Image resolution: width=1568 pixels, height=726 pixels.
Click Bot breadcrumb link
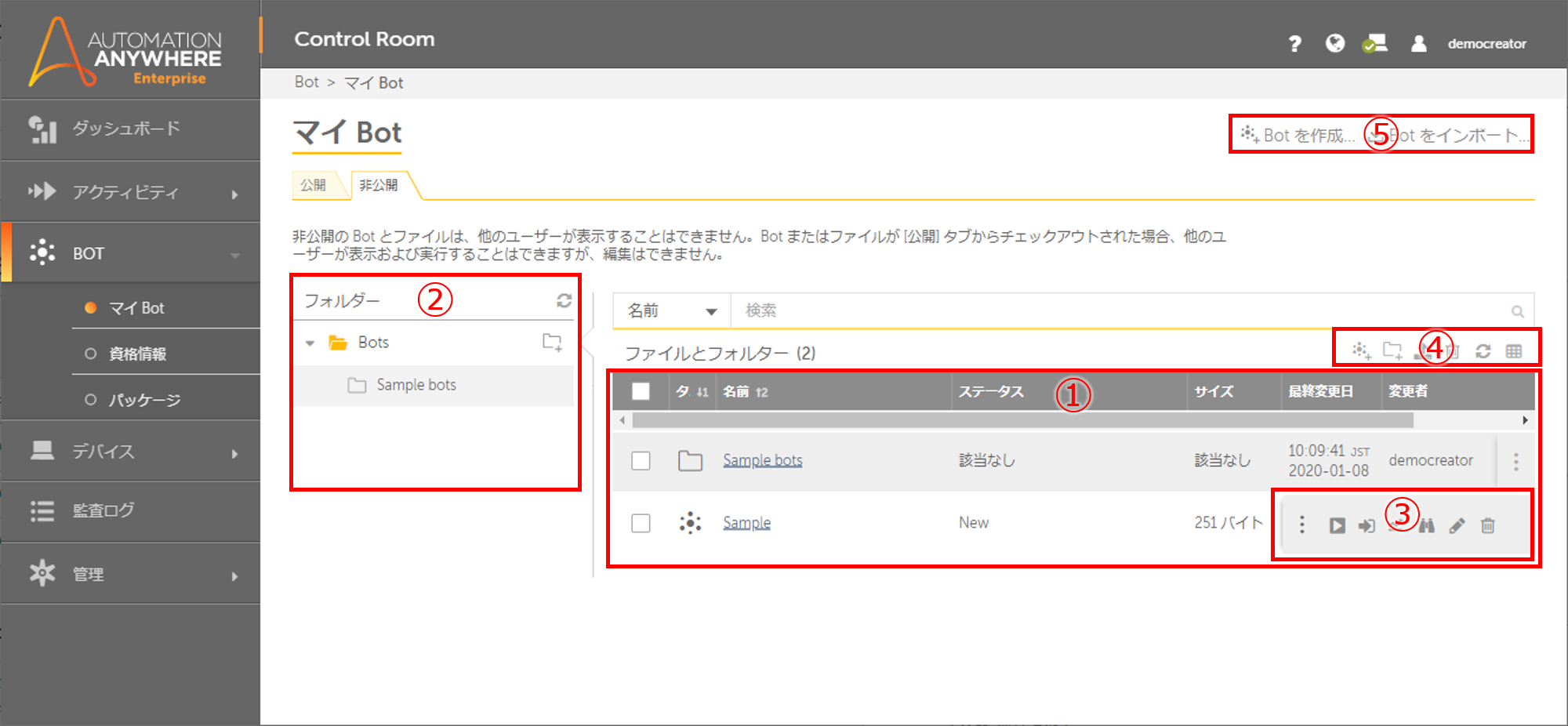click(307, 82)
